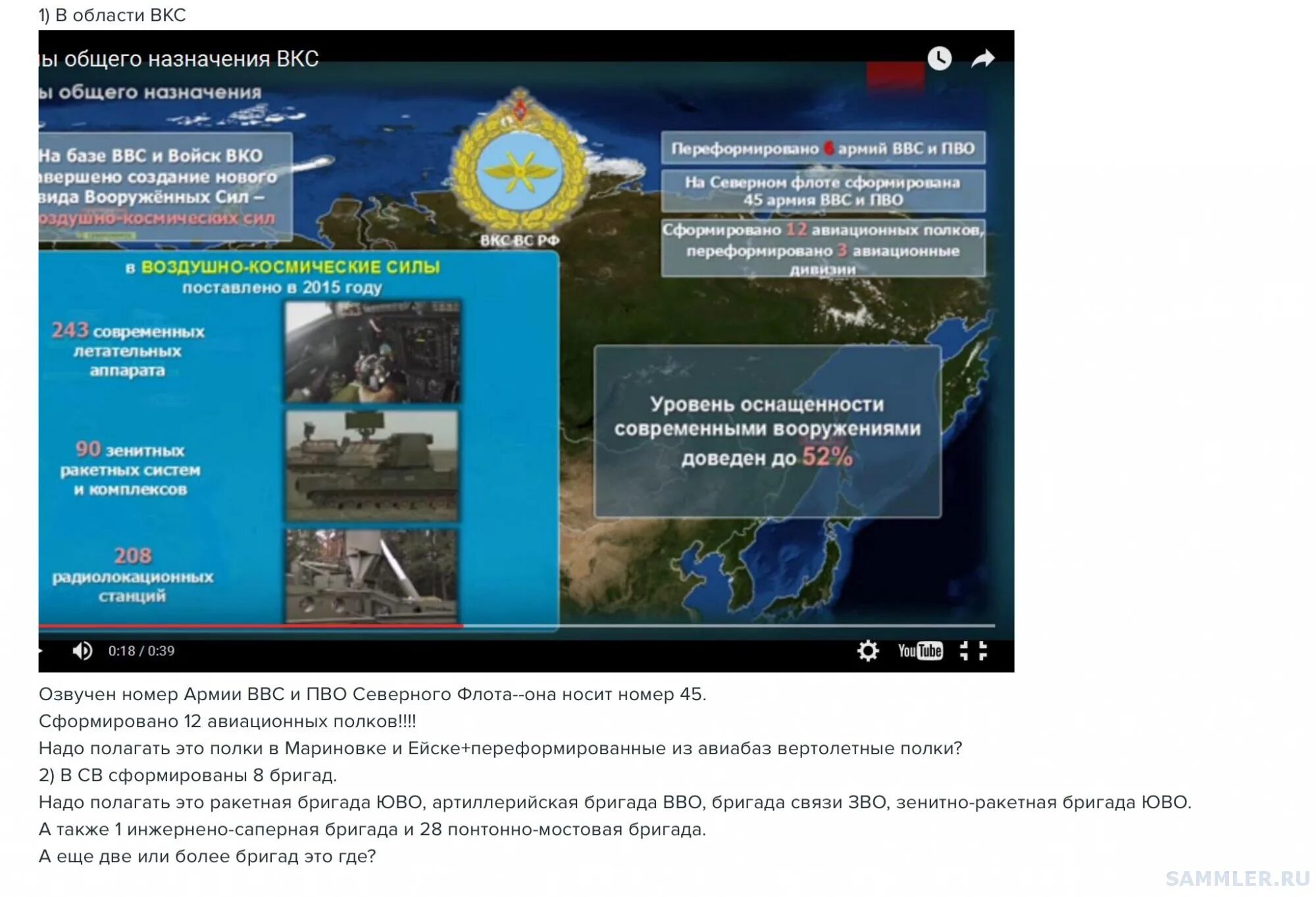Click the '52%' equipment level box
This screenshot has height=897, width=1316.
[x=767, y=431]
